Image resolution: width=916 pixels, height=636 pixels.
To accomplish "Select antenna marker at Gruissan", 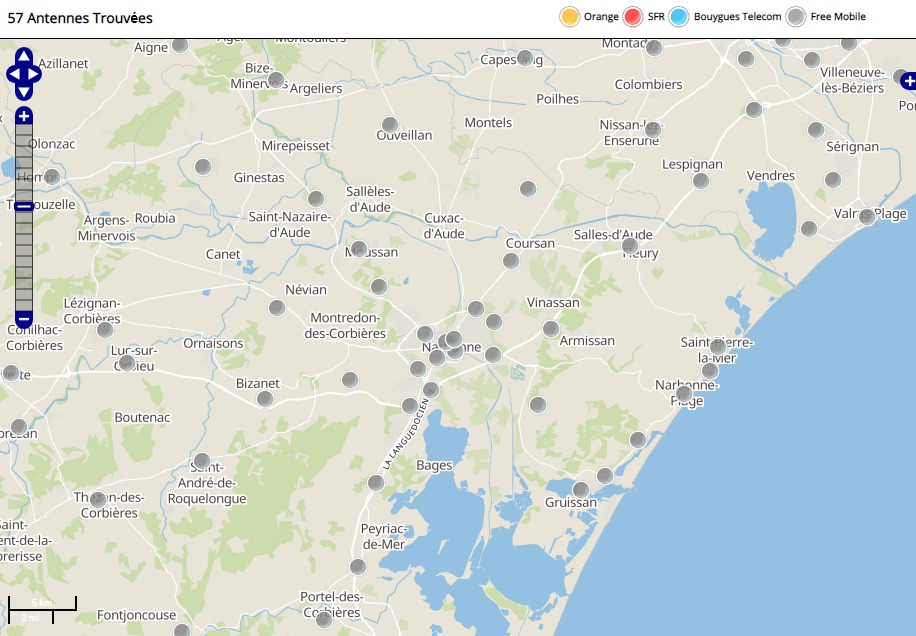I will [x=581, y=489].
